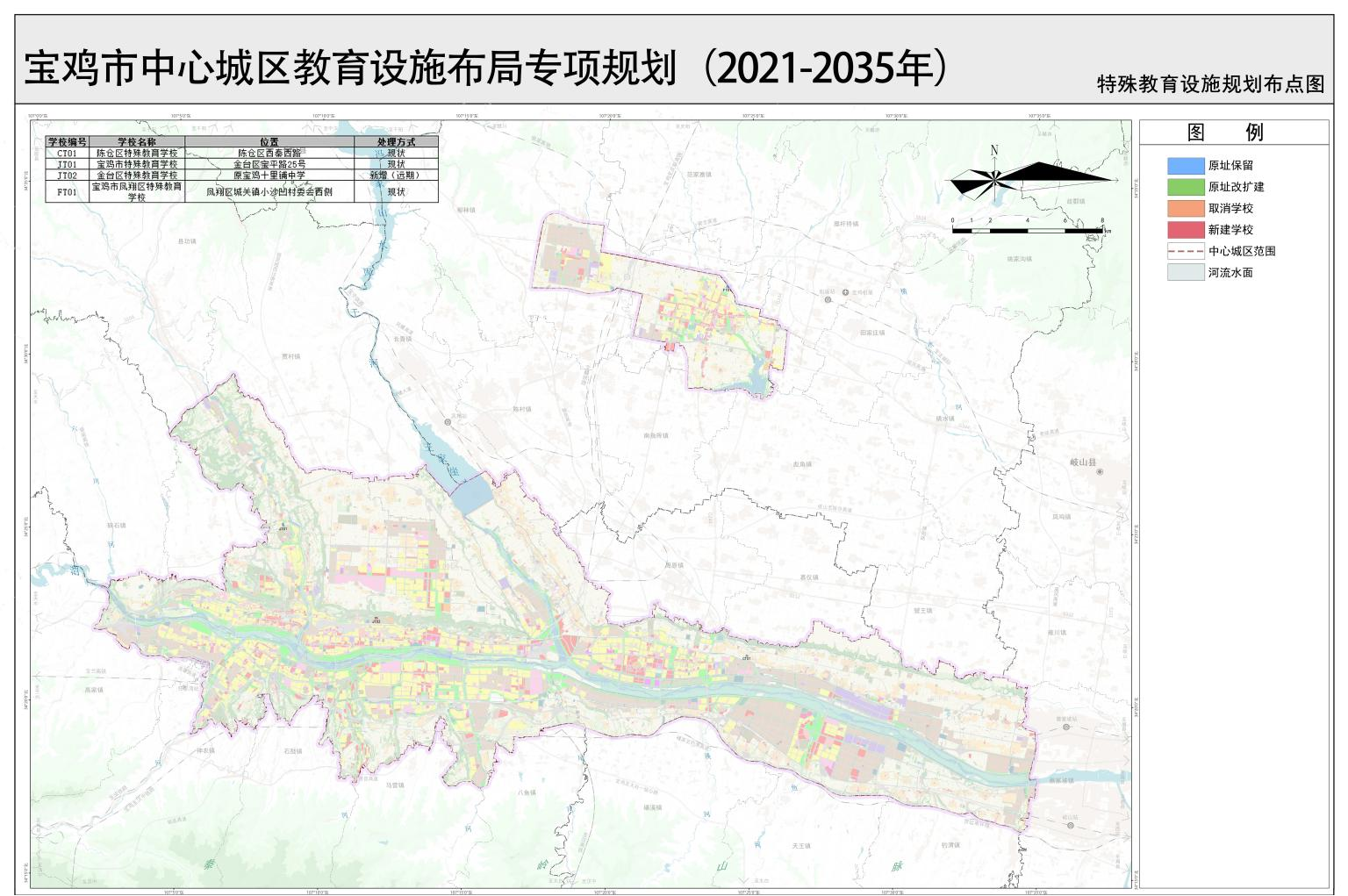Click table cell 原宝鸡十里铺中学

click(x=269, y=176)
